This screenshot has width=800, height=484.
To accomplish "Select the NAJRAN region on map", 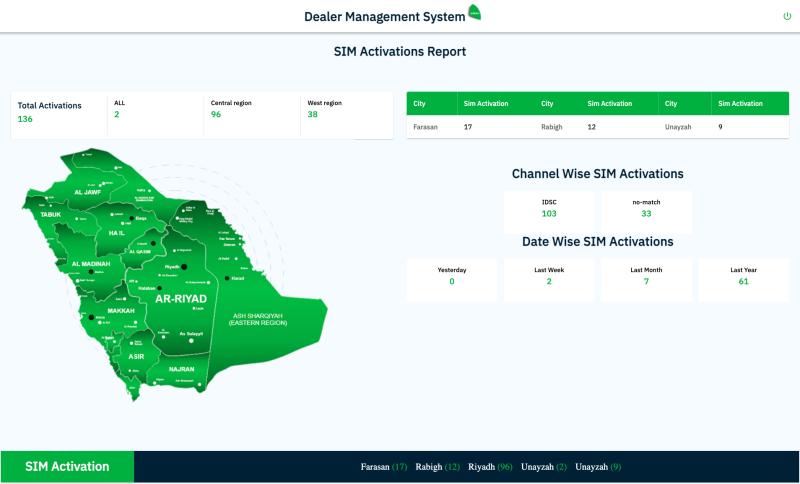I will click(x=181, y=368).
